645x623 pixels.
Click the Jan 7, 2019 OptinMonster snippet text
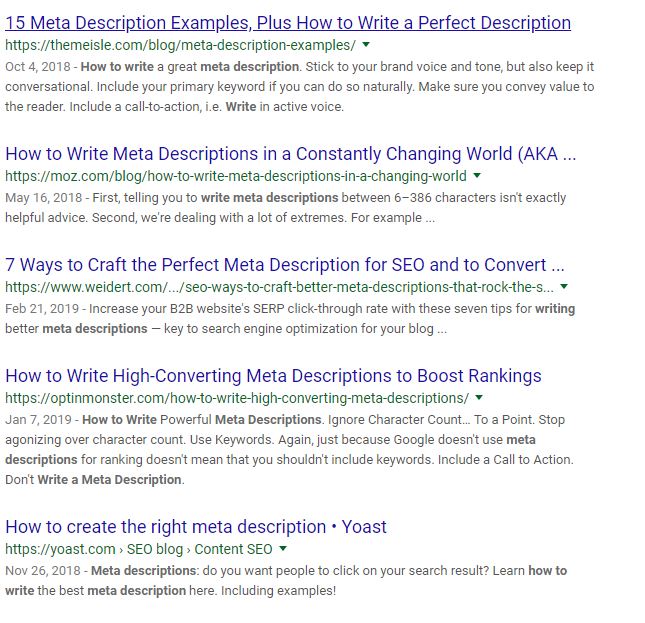pyautogui.click(x=300, y=449)
